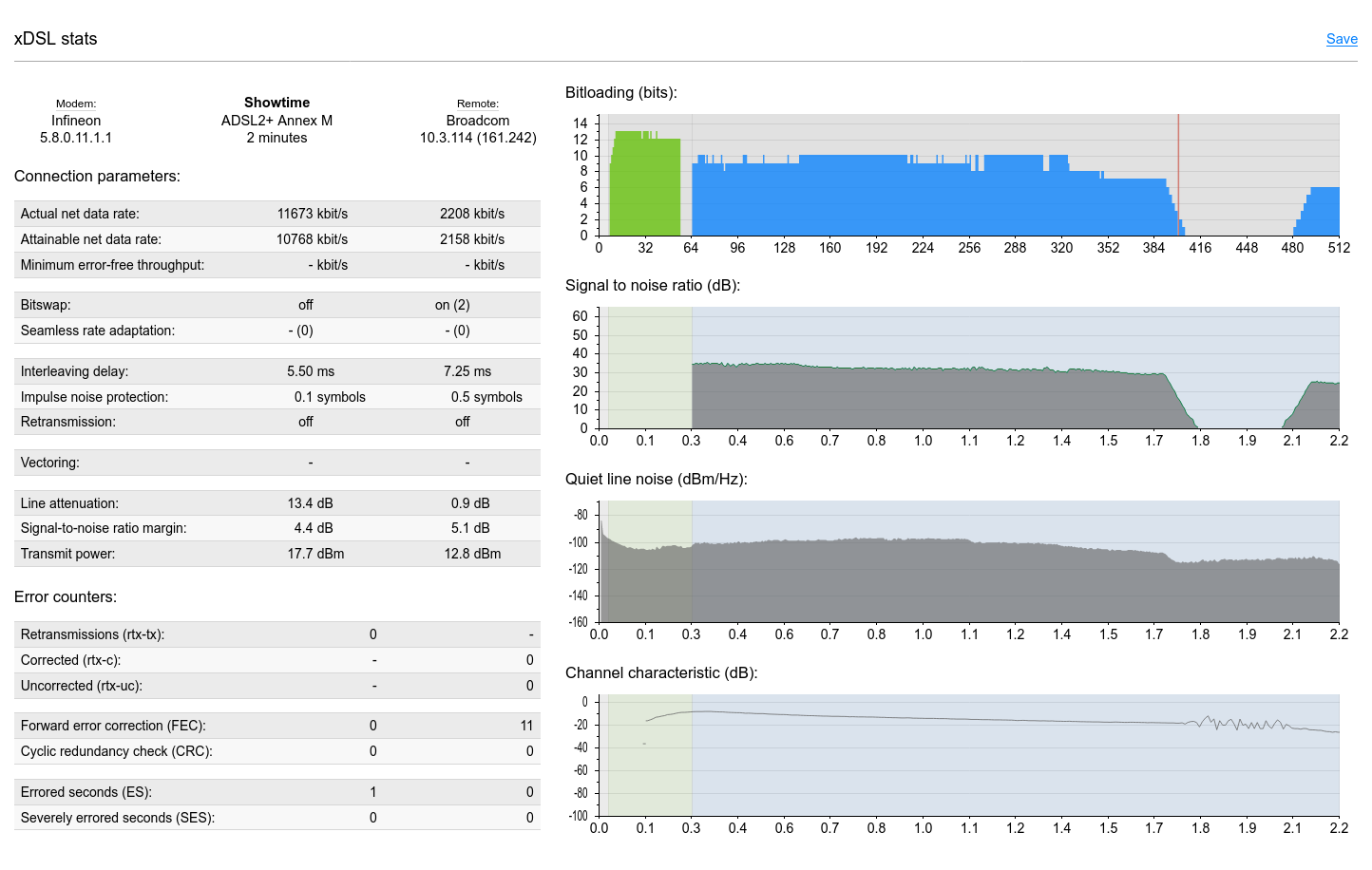1372x870 pixels.
Task: Click the Seamless rate adaptation label
Action: [x=98, y=331]
